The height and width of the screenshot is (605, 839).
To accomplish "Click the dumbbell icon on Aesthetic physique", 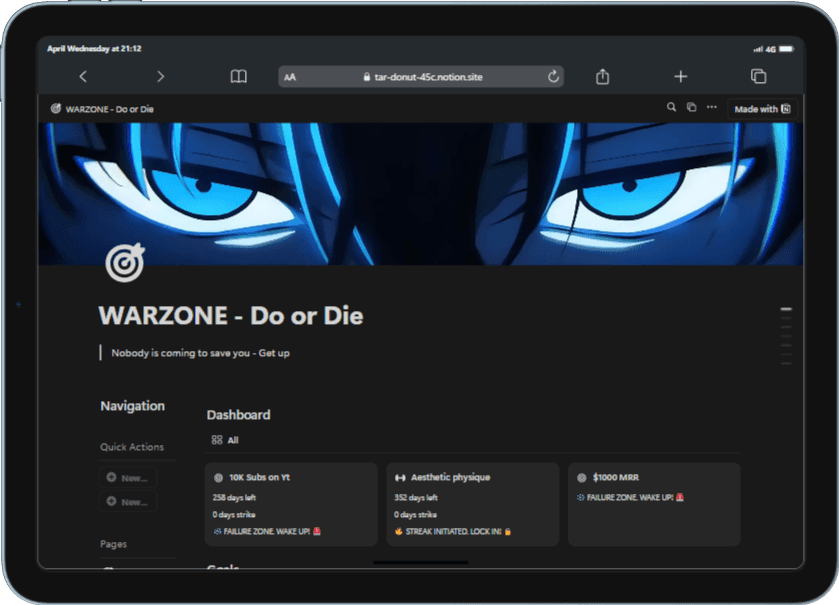I will point(400,478).
